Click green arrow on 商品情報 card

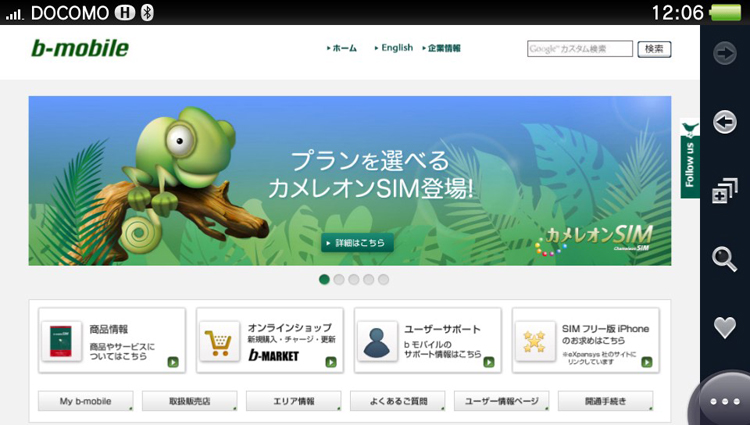tap(173, 362)
